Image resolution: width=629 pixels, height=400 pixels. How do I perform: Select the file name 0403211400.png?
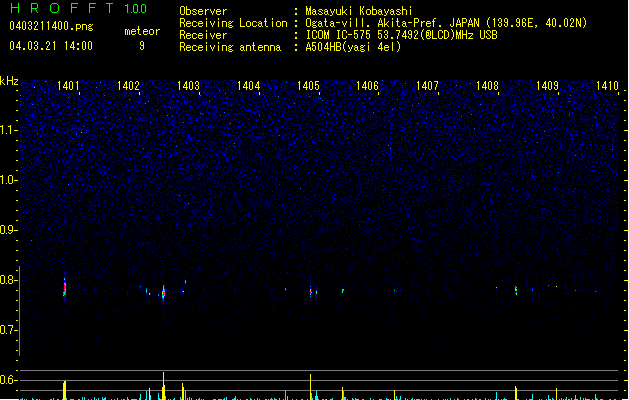51,27
